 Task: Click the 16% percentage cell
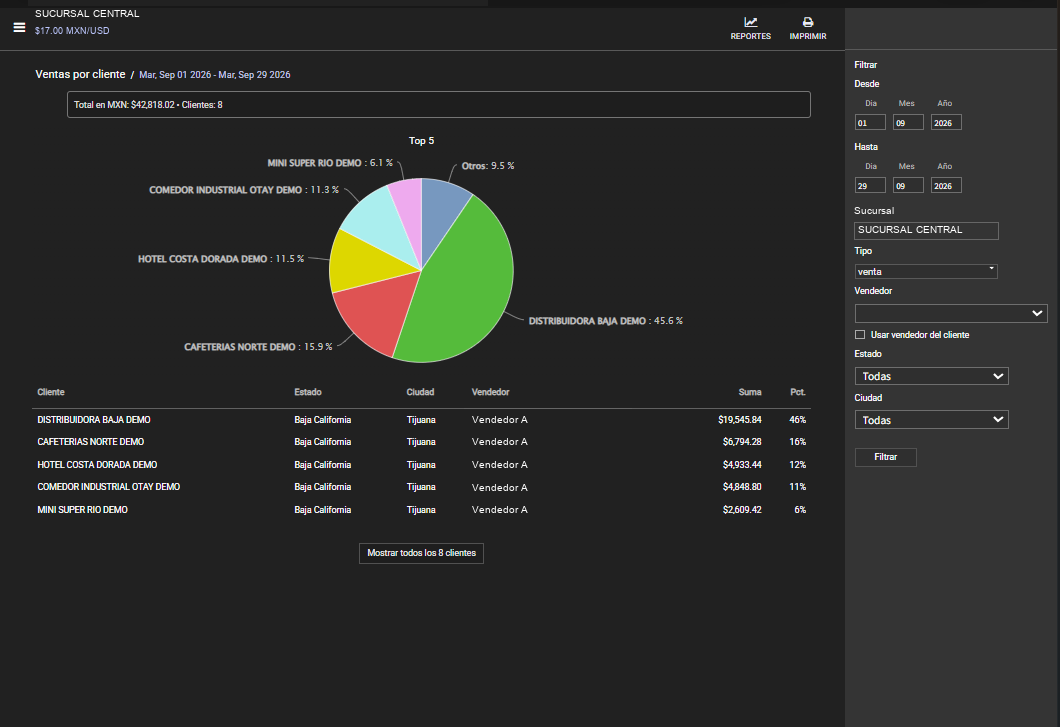click(x=798, y=442)
